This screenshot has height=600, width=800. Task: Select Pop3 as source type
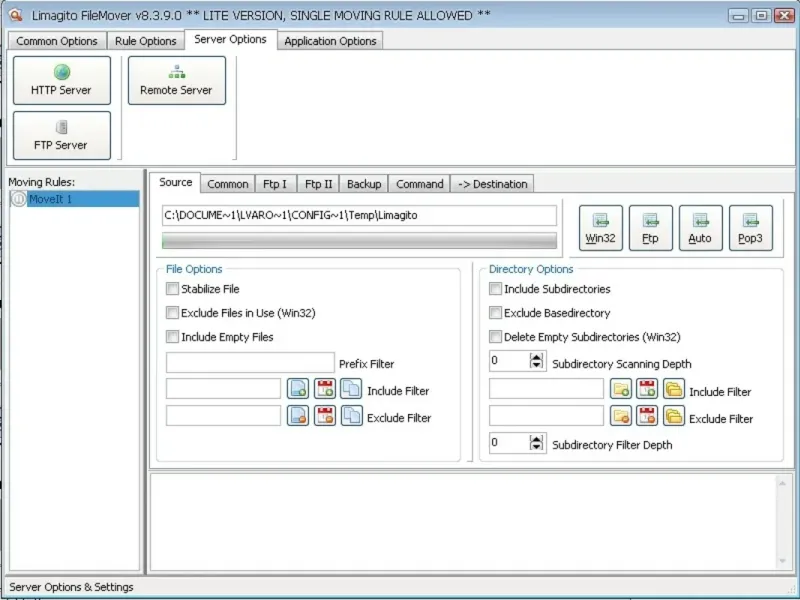coord(751,228)
